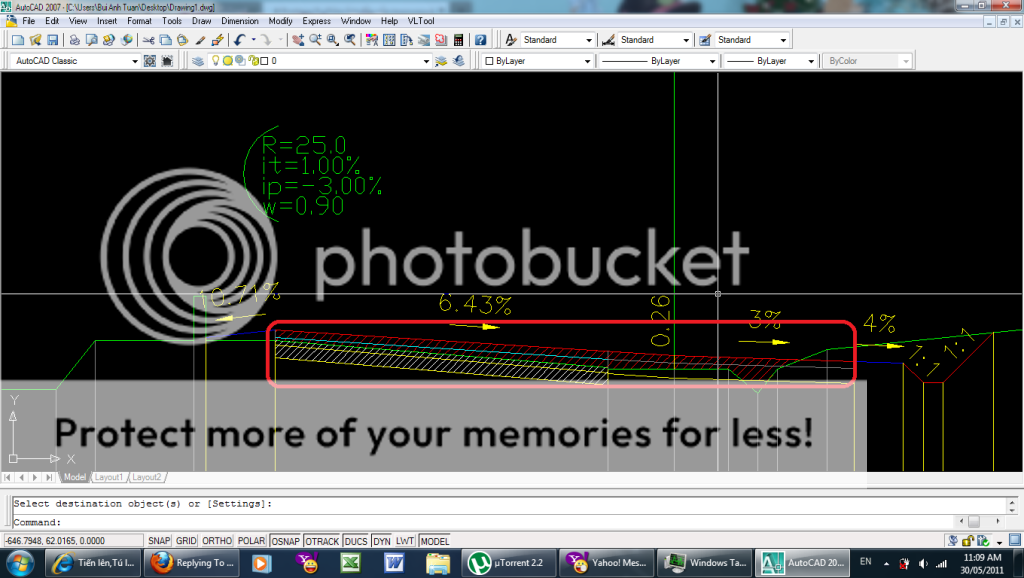Open the Properties palette icon

click(x=372, y=40)
